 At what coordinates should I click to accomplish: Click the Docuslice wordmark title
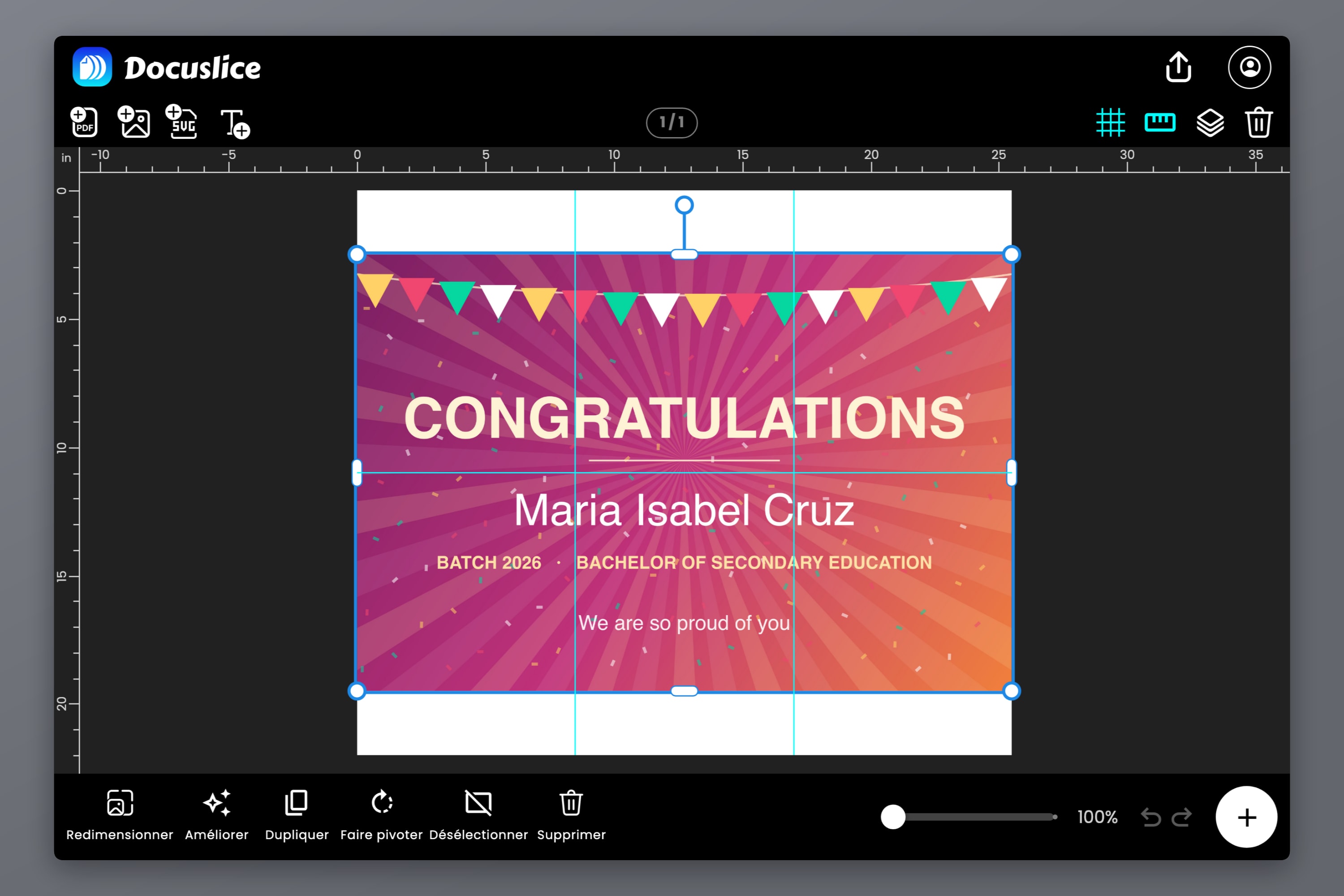coord(192,68)
